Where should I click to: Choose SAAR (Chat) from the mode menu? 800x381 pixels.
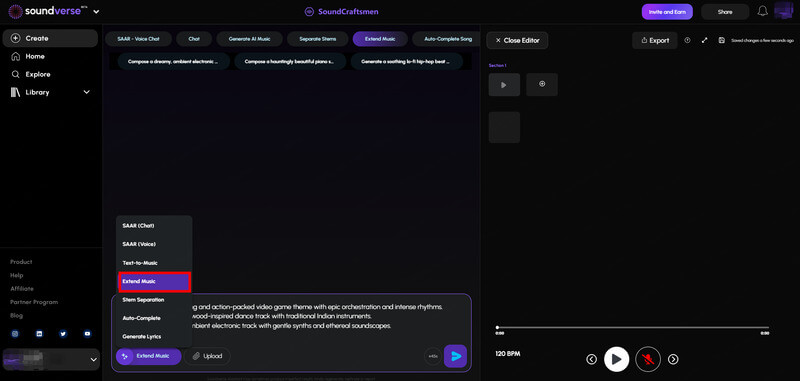[x=154, y=225]
